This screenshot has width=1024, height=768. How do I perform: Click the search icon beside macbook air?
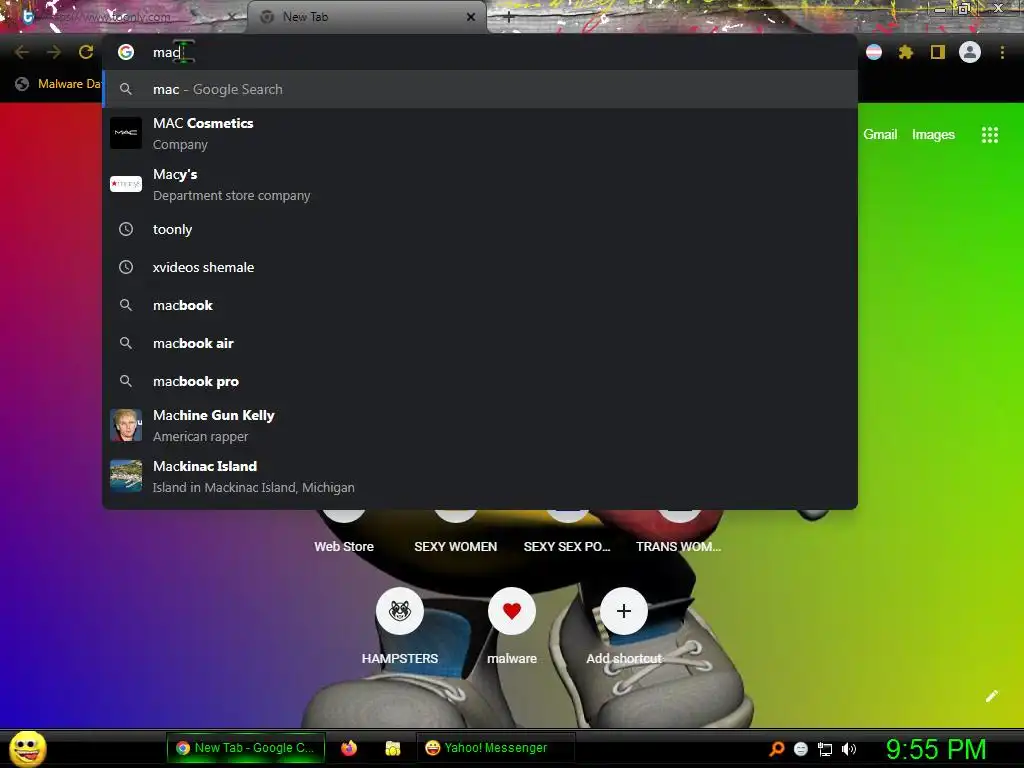(x=126, y=343)
